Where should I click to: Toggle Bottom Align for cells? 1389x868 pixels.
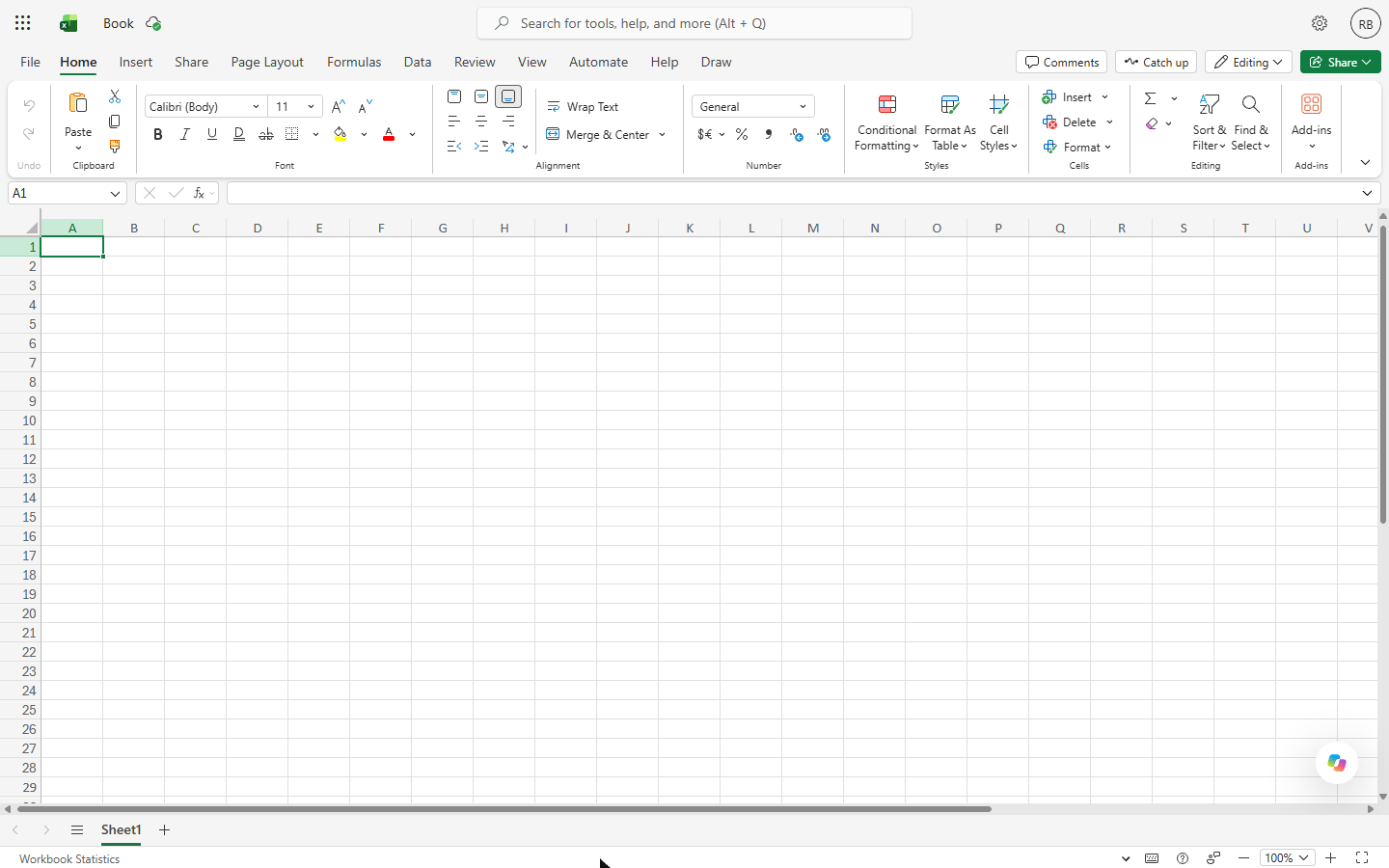[508, 97]
